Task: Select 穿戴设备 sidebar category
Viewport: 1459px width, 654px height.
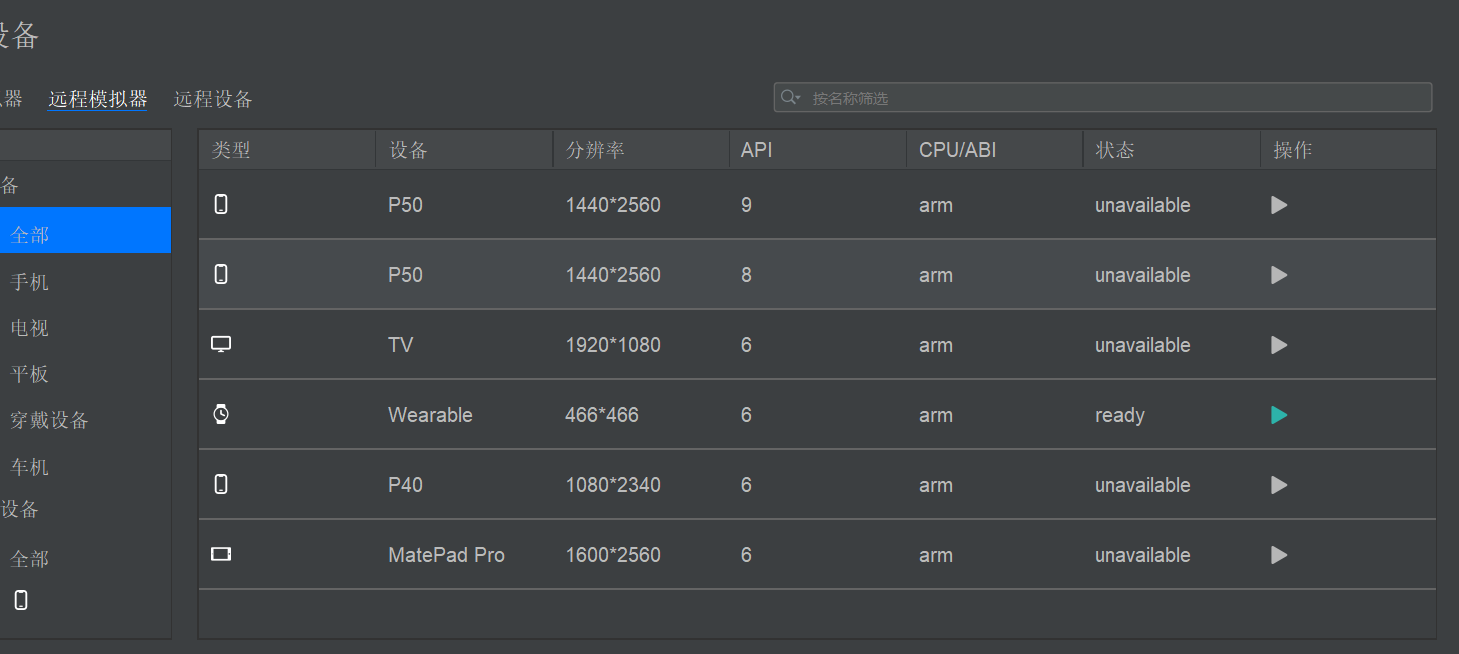Action: [50, 420]
